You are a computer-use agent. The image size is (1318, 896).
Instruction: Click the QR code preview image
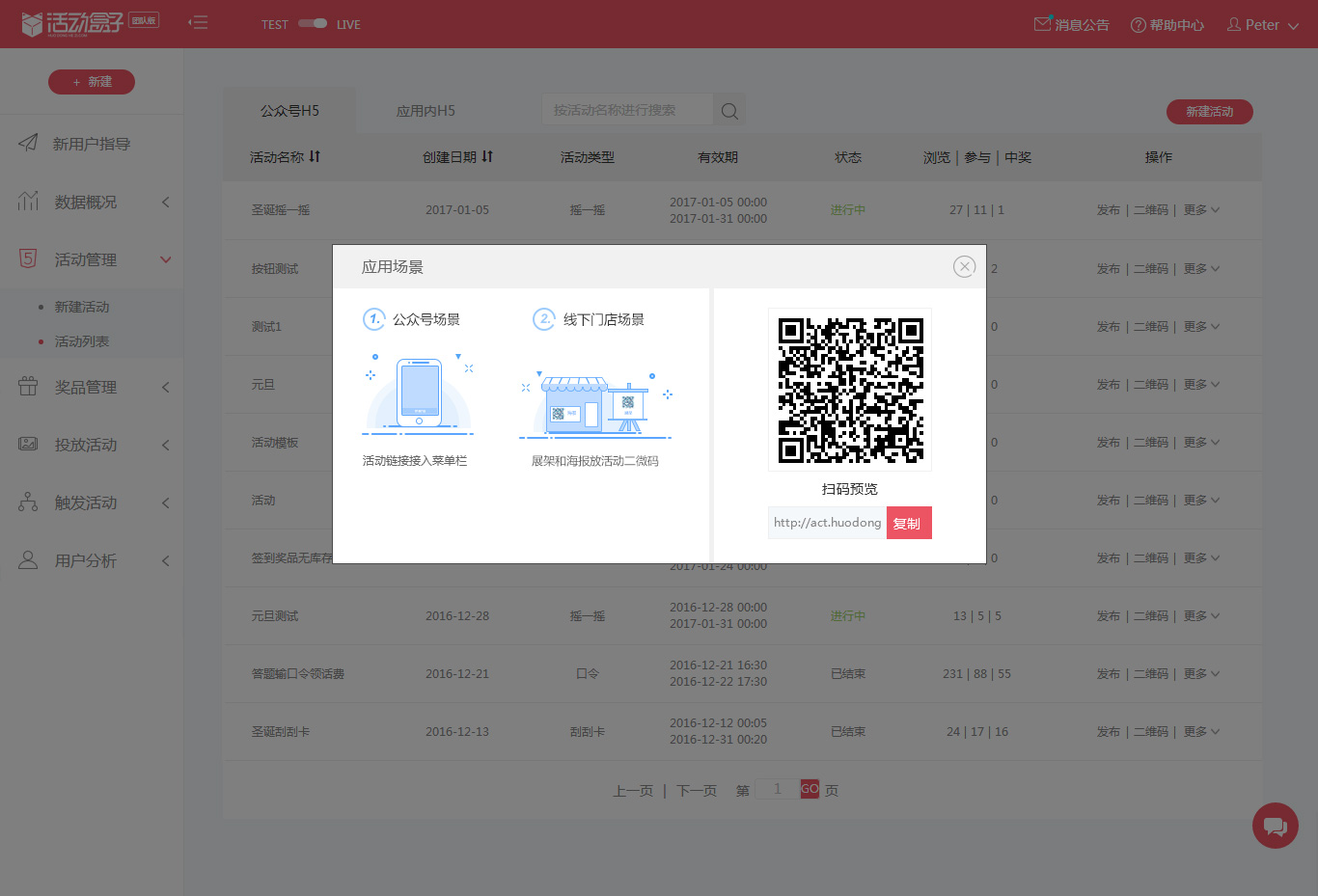[850, 390]
